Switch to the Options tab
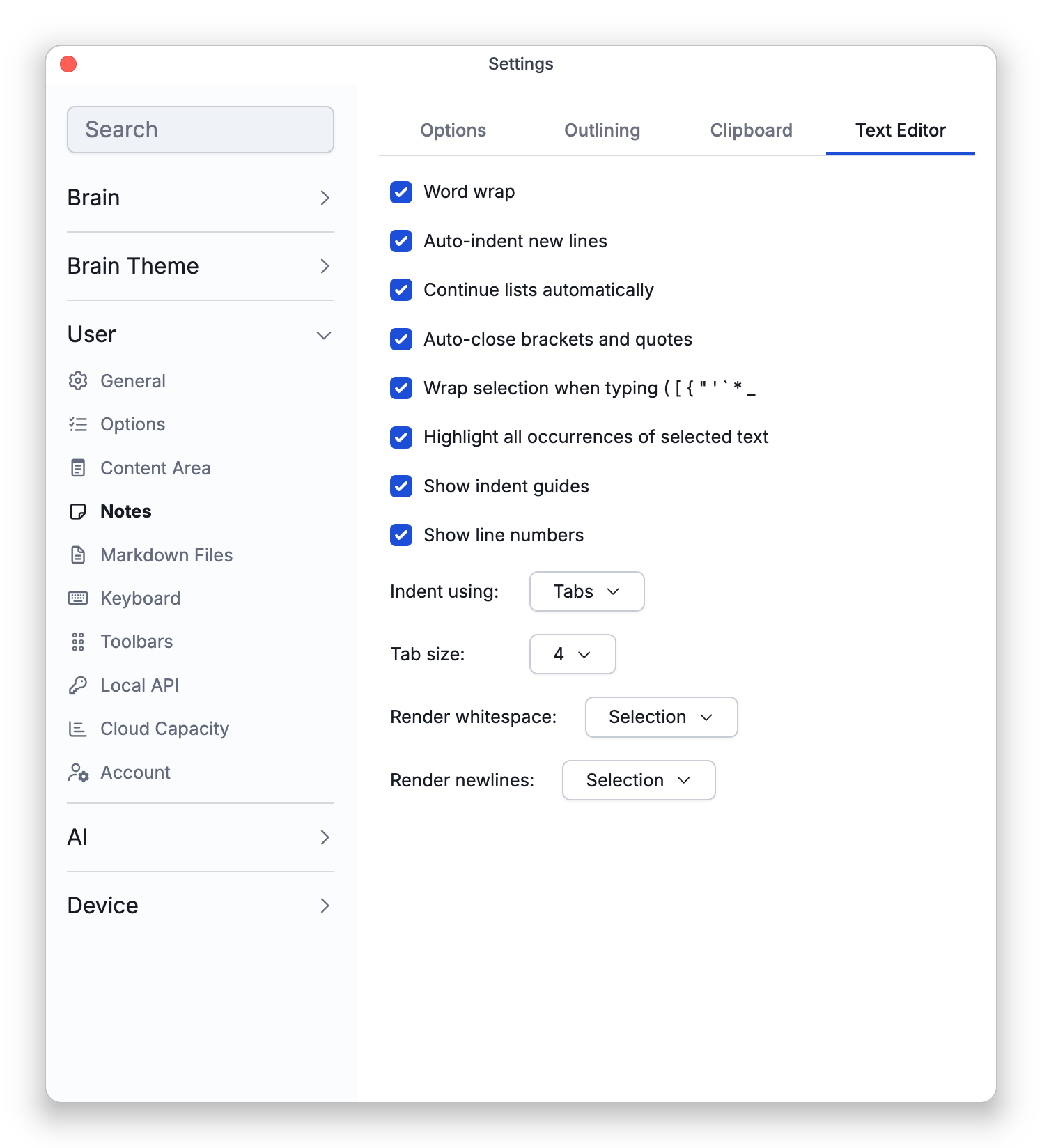The height and width of the screenshot is (1148, 1042). [453, 130]
